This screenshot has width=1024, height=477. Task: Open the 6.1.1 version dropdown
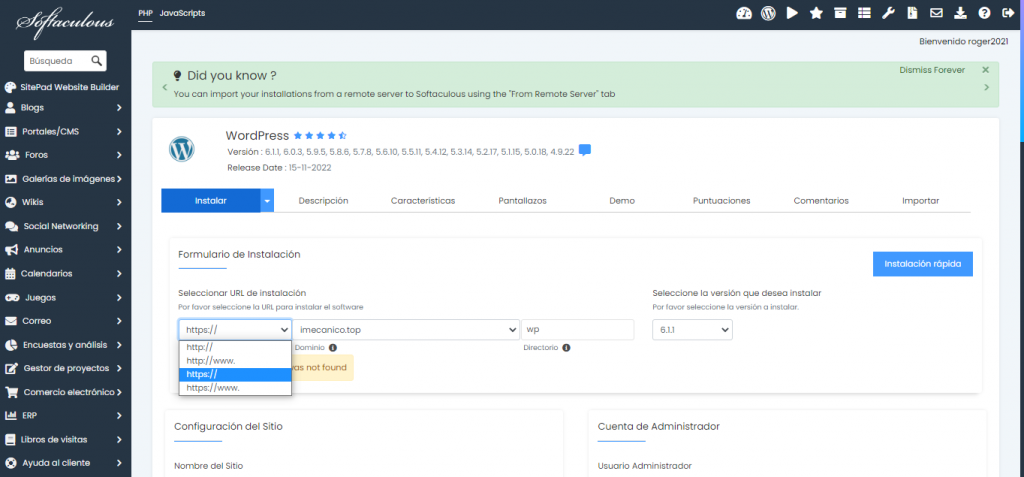coord(692,330)
